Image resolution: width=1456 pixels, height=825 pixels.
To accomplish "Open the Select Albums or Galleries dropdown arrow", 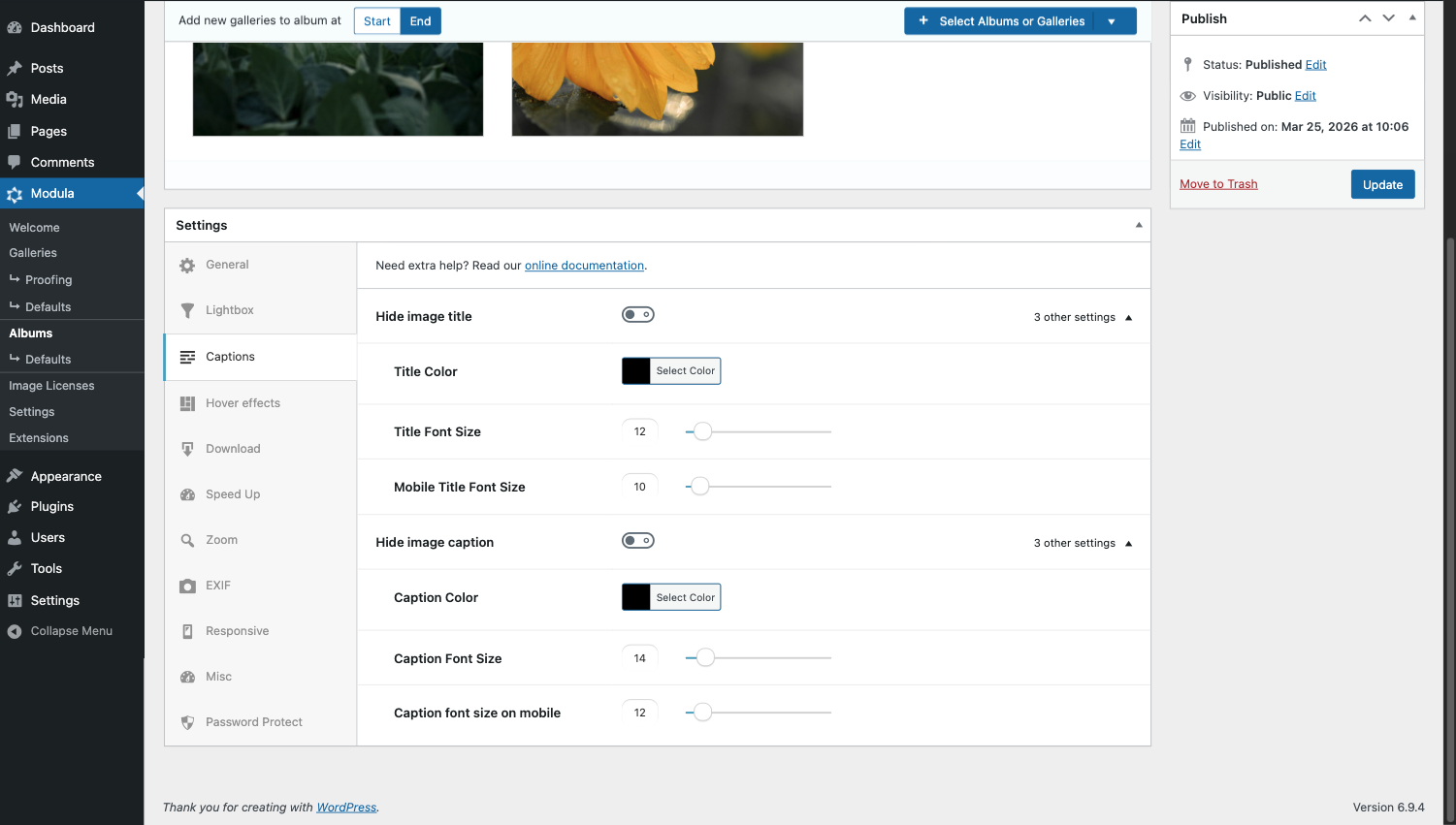I will pos(1112,21).
